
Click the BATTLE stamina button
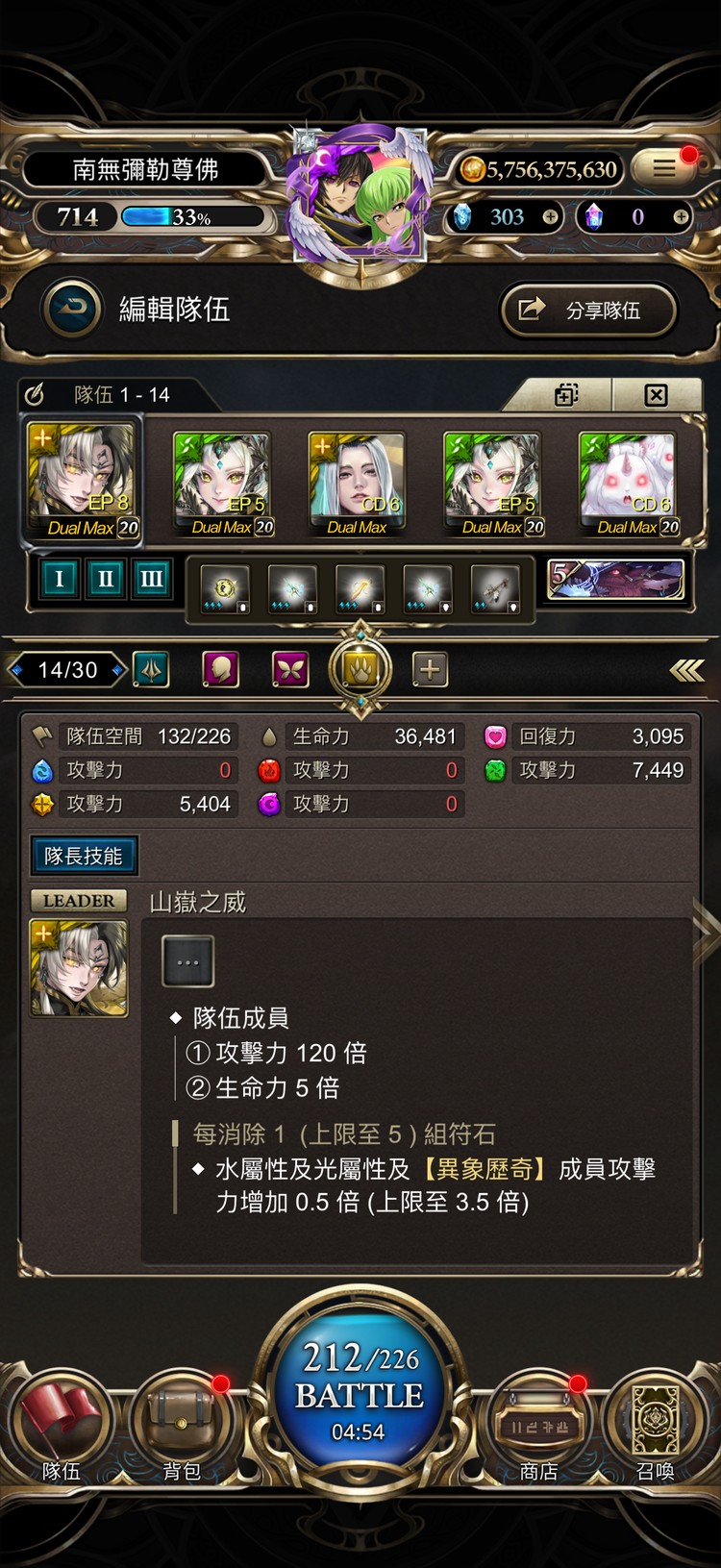360,1391
